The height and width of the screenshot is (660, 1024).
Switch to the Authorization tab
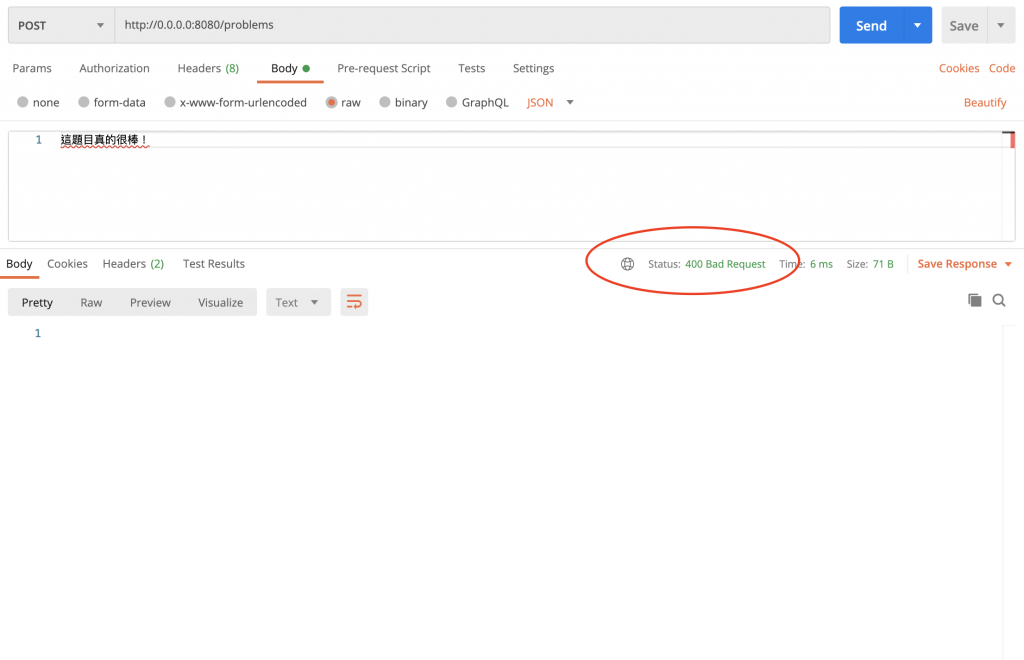[114, 68]
